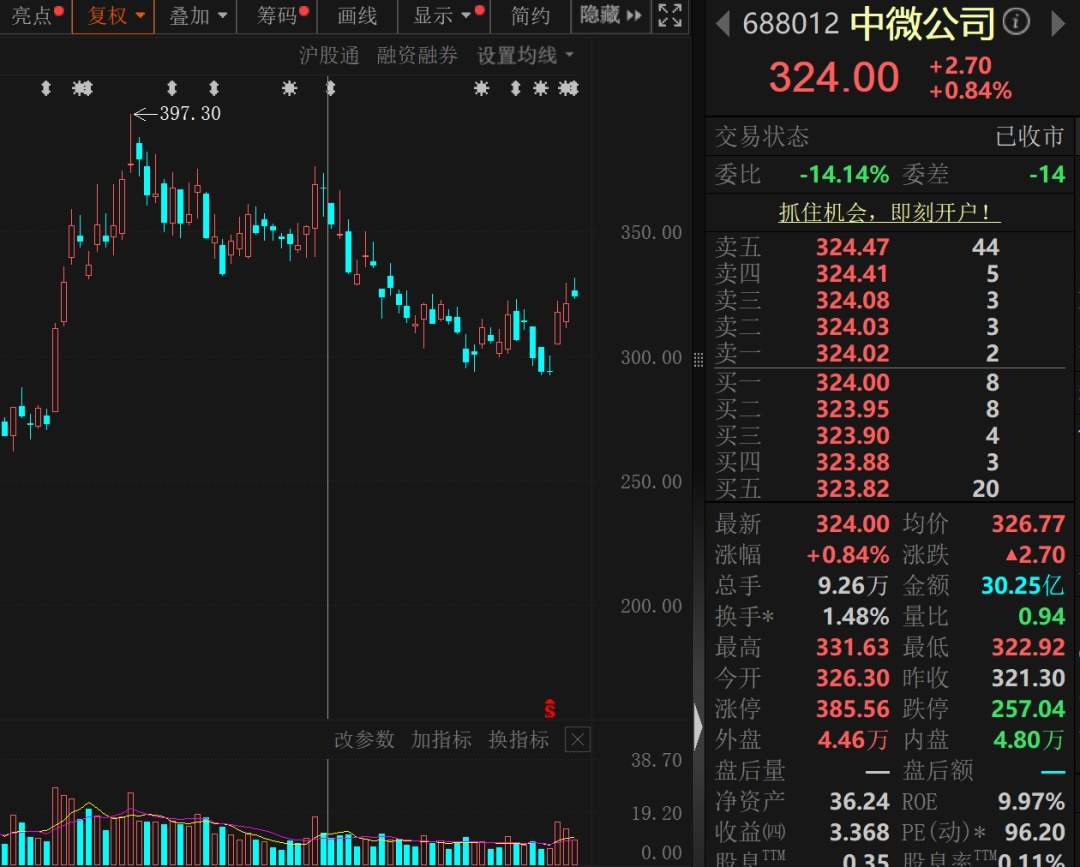Viewport: 1080px width, 867px height.
Task: Select the 画线 drawing tool
Action: point(356,16)
